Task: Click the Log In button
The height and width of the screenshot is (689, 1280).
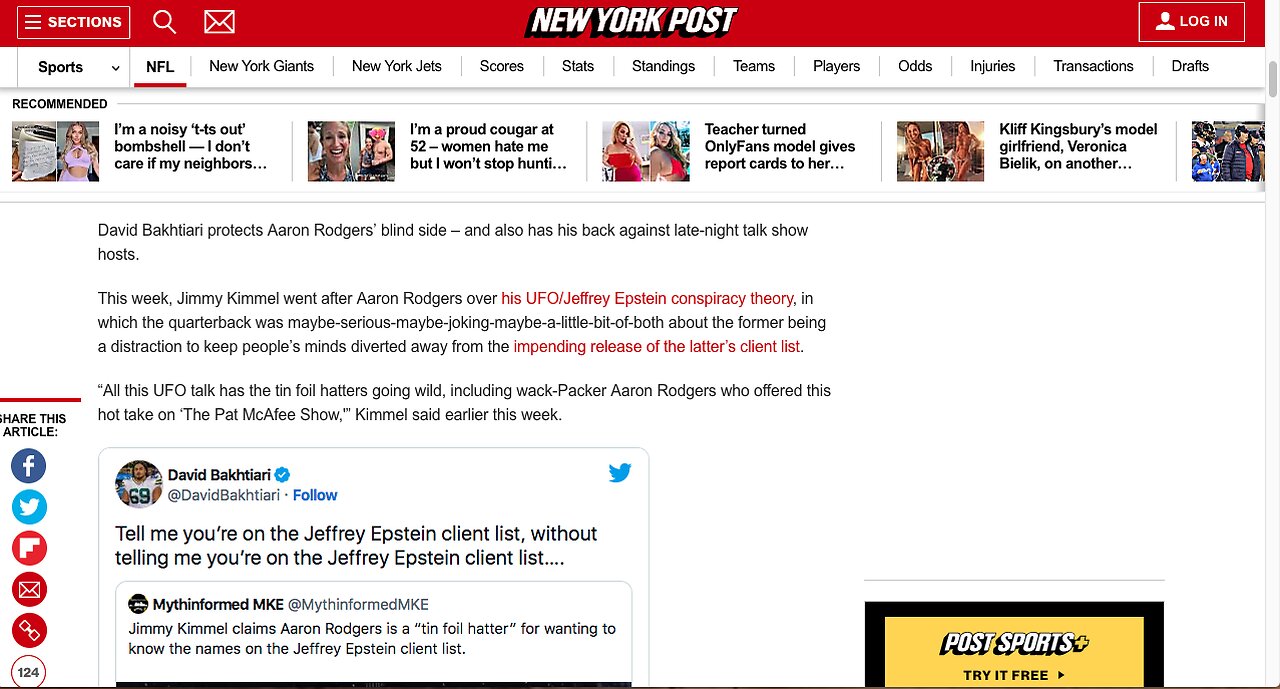Action: click(x=1192, y=21)
